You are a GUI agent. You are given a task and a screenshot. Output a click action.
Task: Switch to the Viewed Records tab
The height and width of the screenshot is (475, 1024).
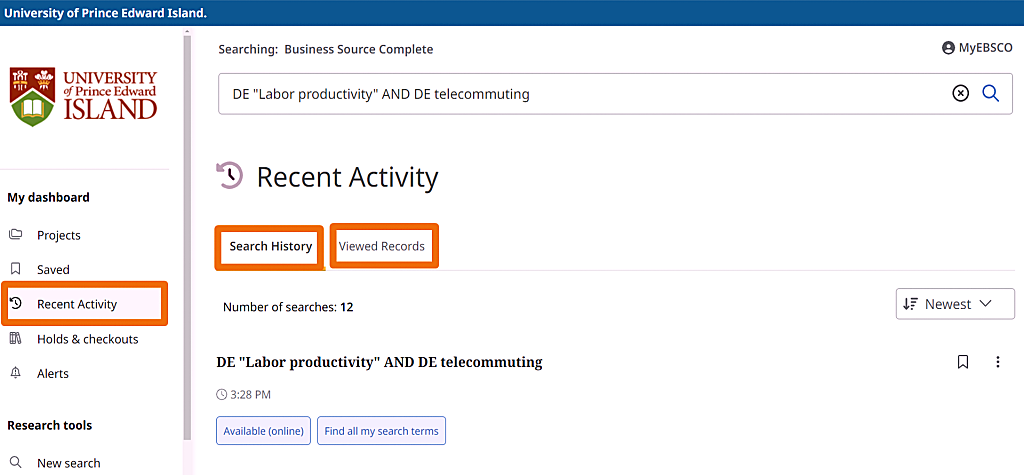[382, 246]
